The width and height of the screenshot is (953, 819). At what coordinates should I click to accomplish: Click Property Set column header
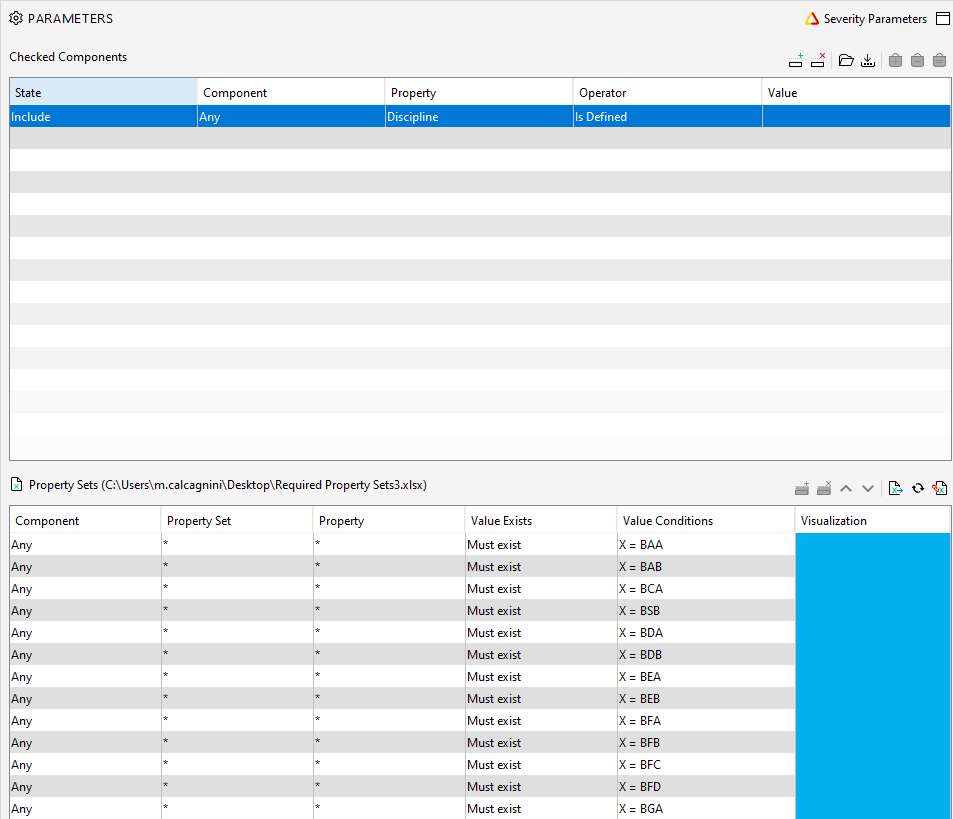(x=237, y=520)
